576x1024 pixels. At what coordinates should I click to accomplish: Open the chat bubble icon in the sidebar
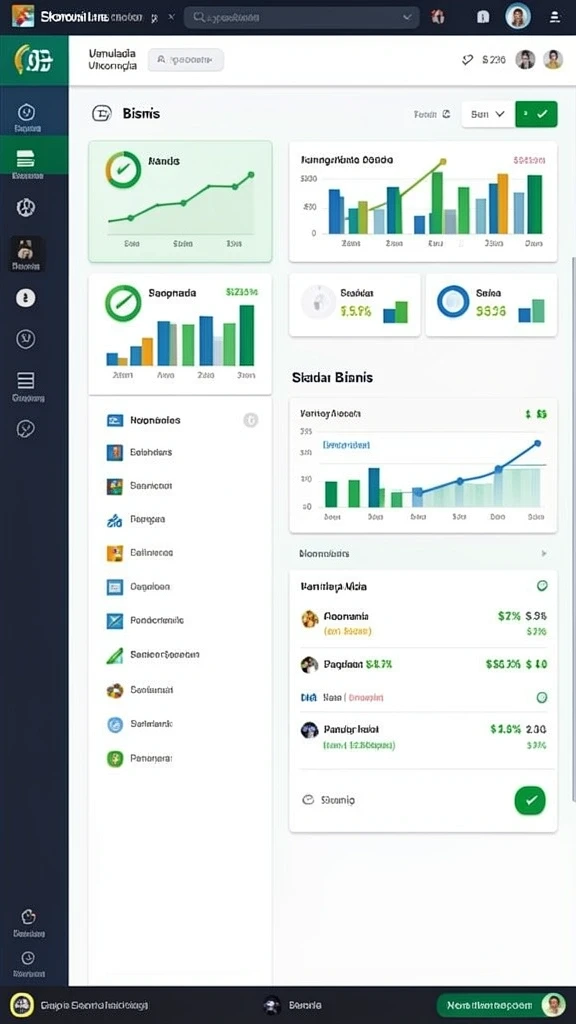25,428
